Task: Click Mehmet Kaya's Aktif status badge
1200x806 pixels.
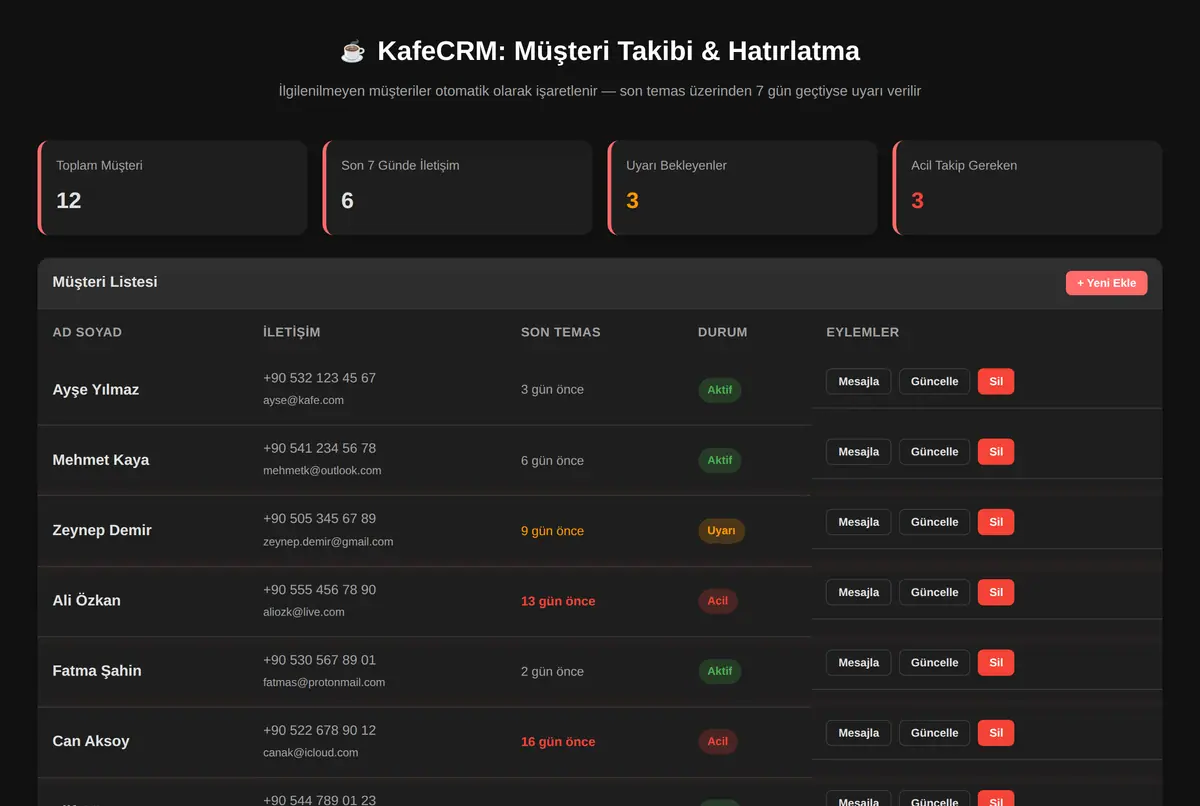Action: coord(720,460)
